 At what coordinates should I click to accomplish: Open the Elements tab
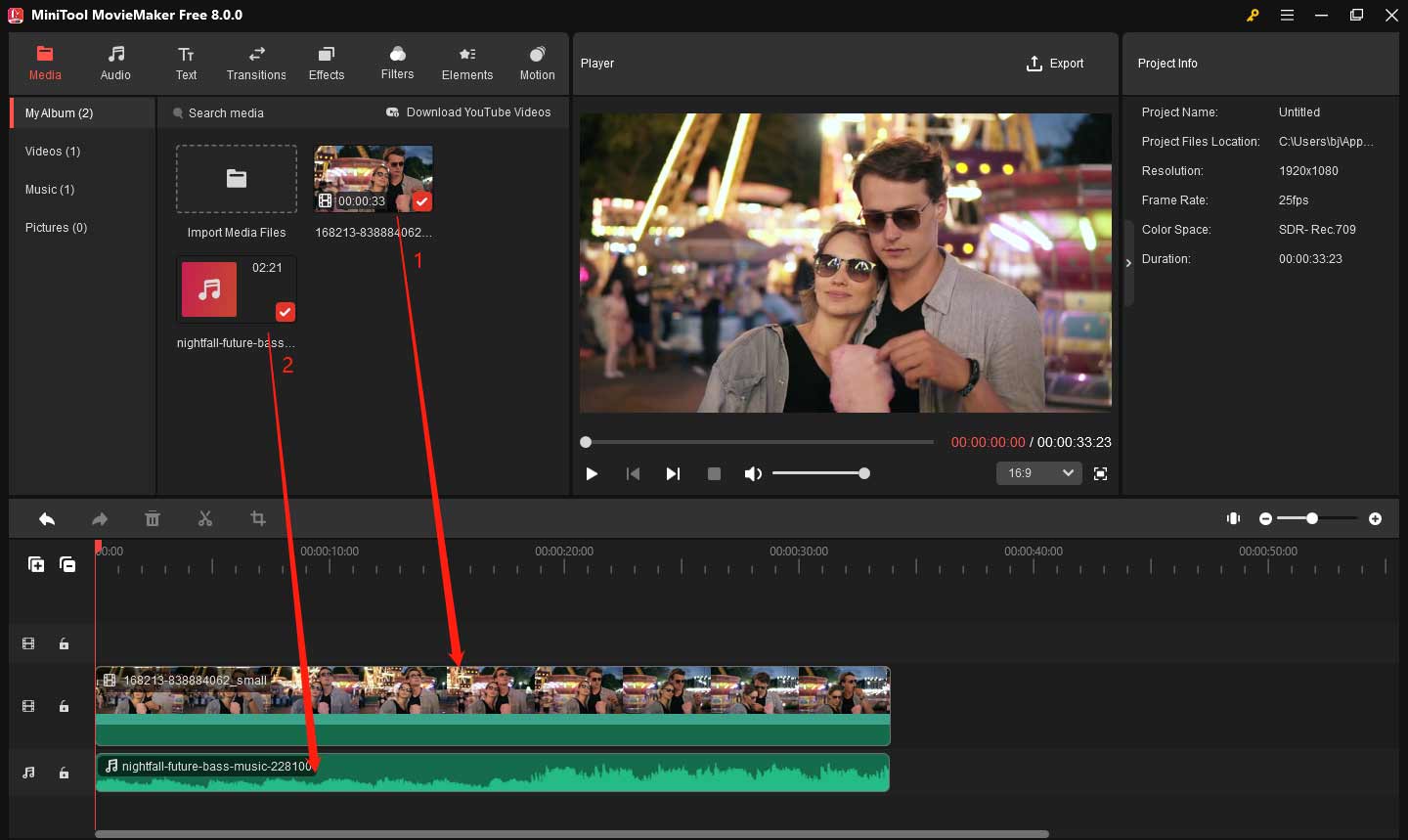click(467, 63)
